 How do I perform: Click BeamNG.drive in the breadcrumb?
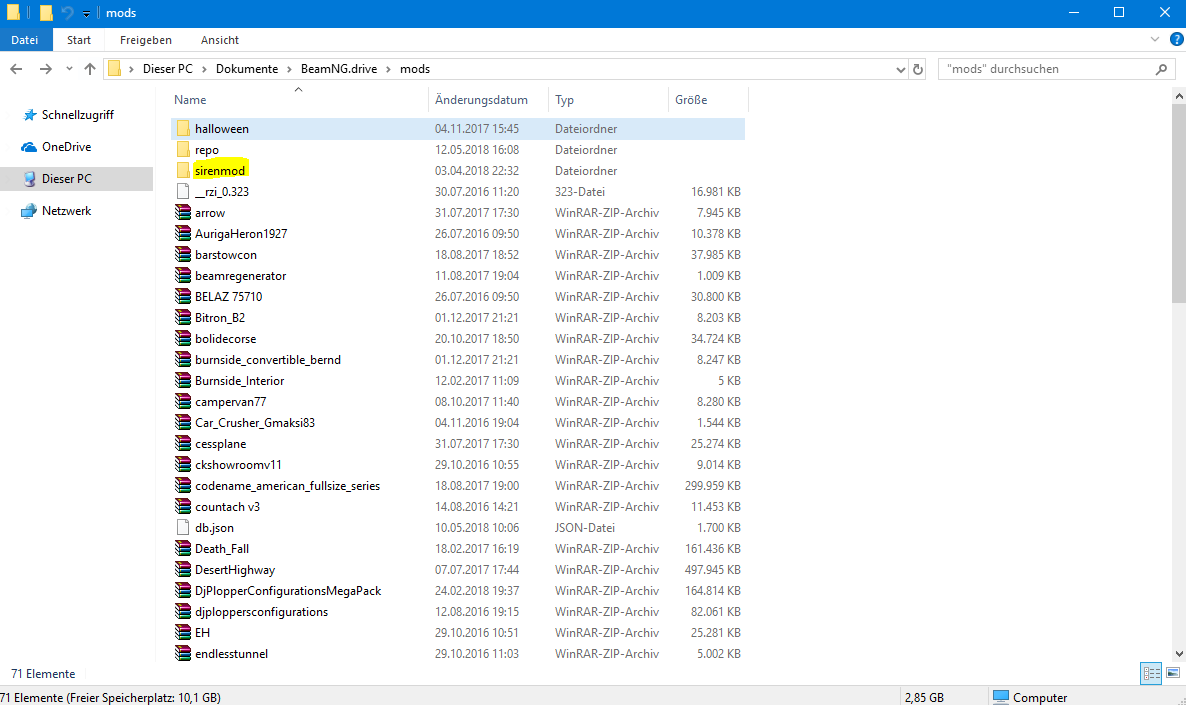(x=338, y=69)
